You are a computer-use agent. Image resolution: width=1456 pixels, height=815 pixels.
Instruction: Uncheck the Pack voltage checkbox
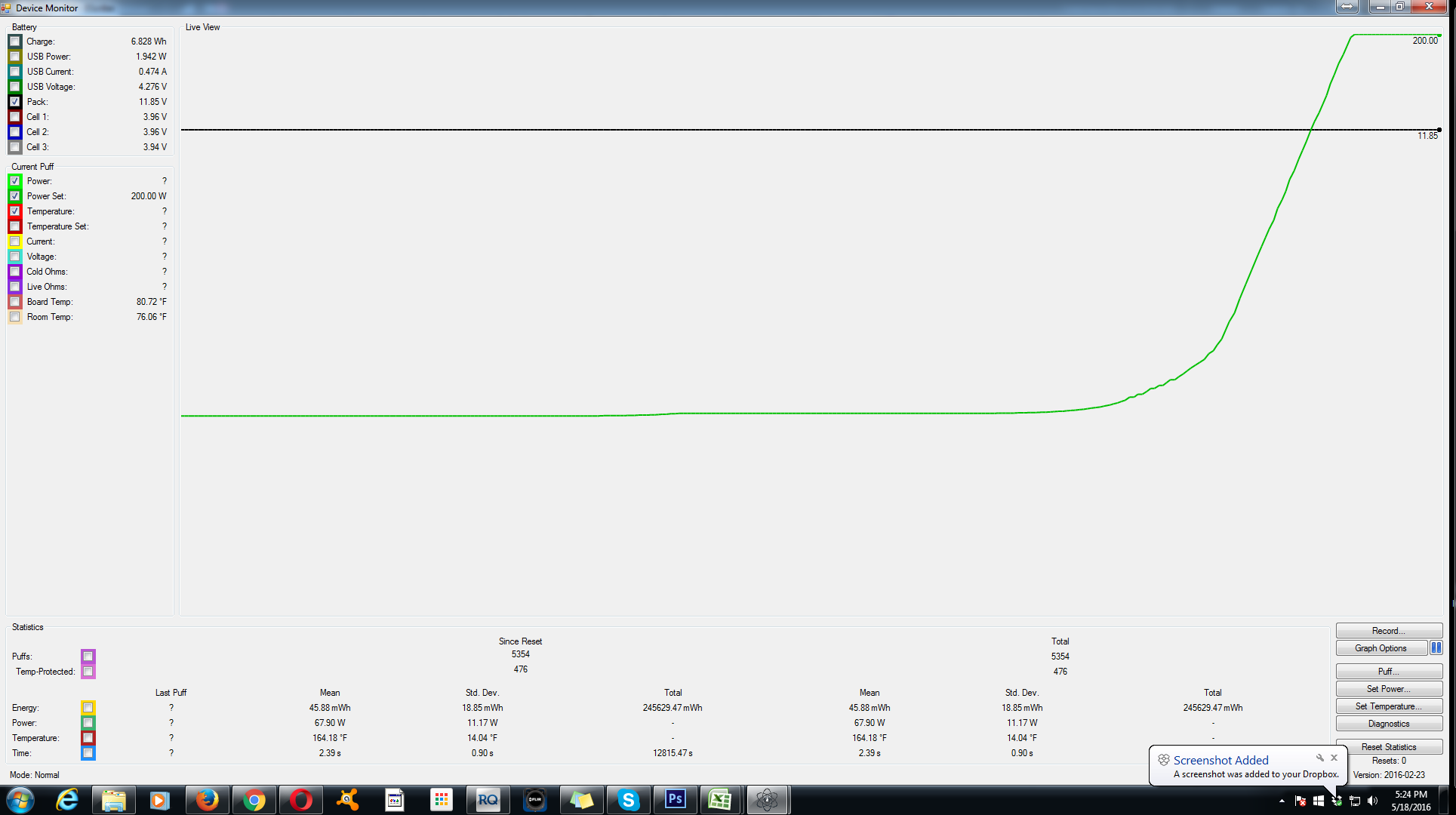click(15, 102)
